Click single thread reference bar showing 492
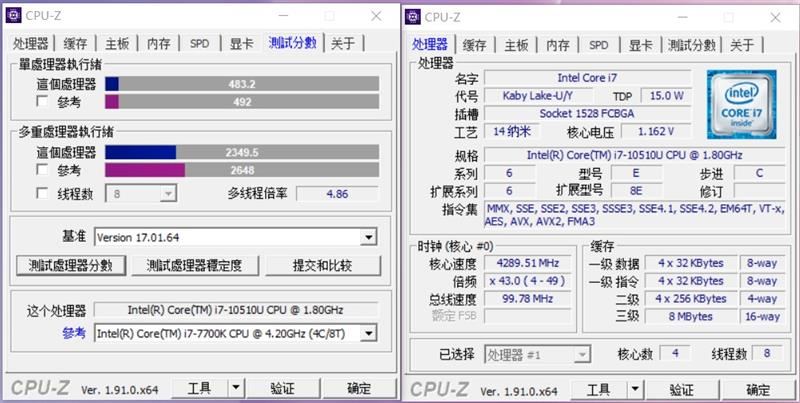This screenshot has width=800, height=403. [x=242, y=102]
